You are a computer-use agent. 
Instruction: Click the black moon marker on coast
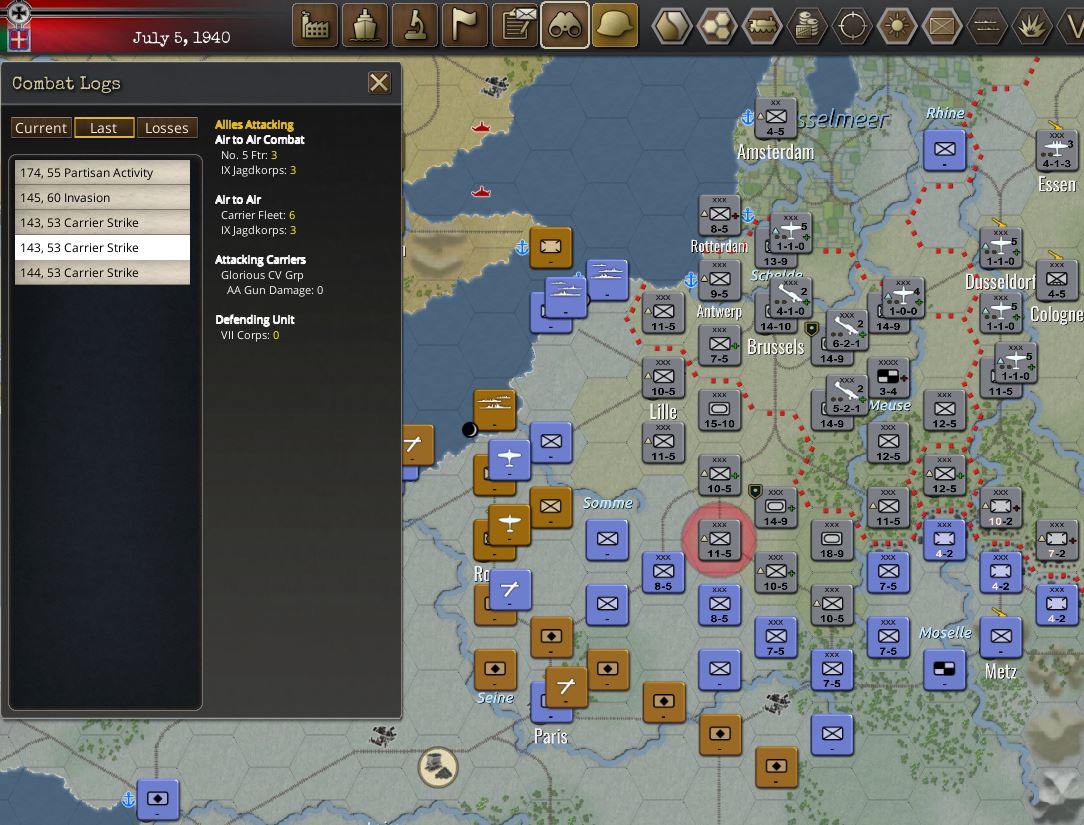click(469, 429)
